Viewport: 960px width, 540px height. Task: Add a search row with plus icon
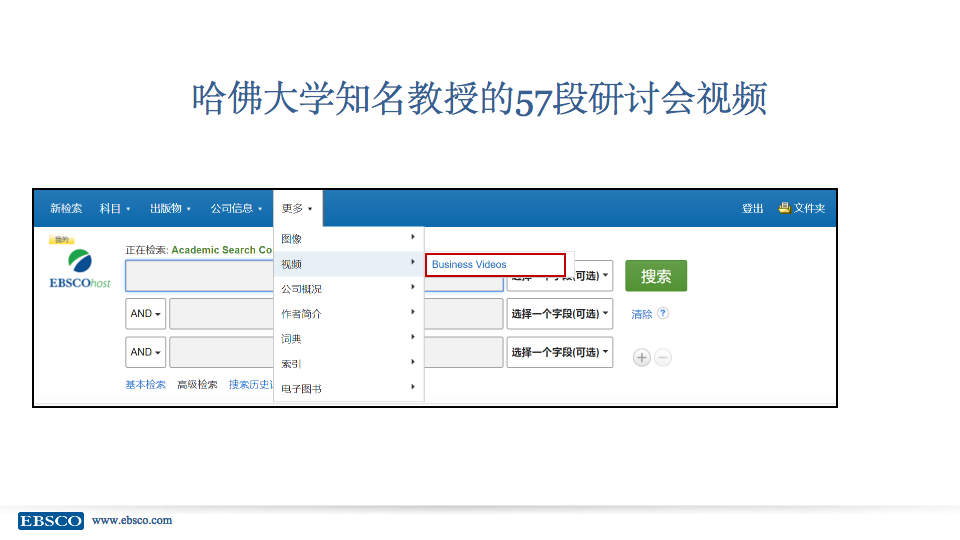point(642,358)
